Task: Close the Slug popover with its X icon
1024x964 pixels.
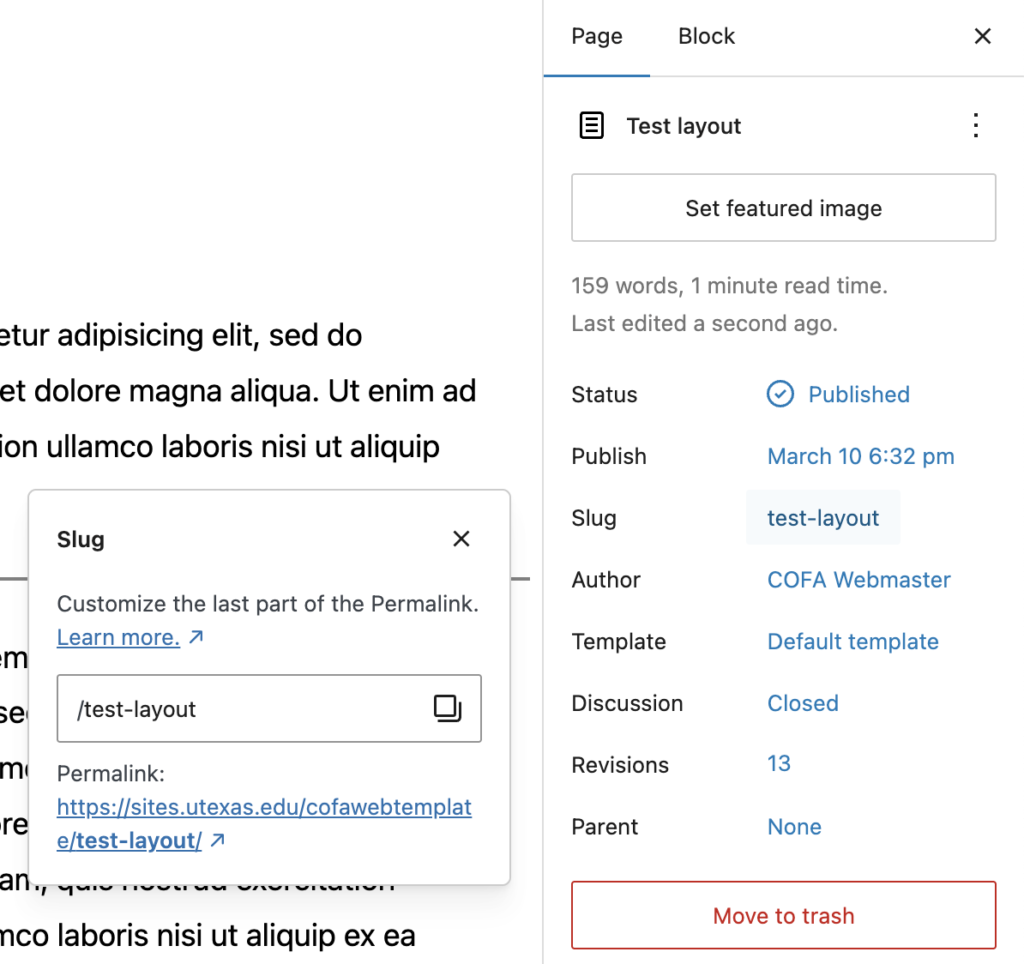Action: (x=461, y=538)
